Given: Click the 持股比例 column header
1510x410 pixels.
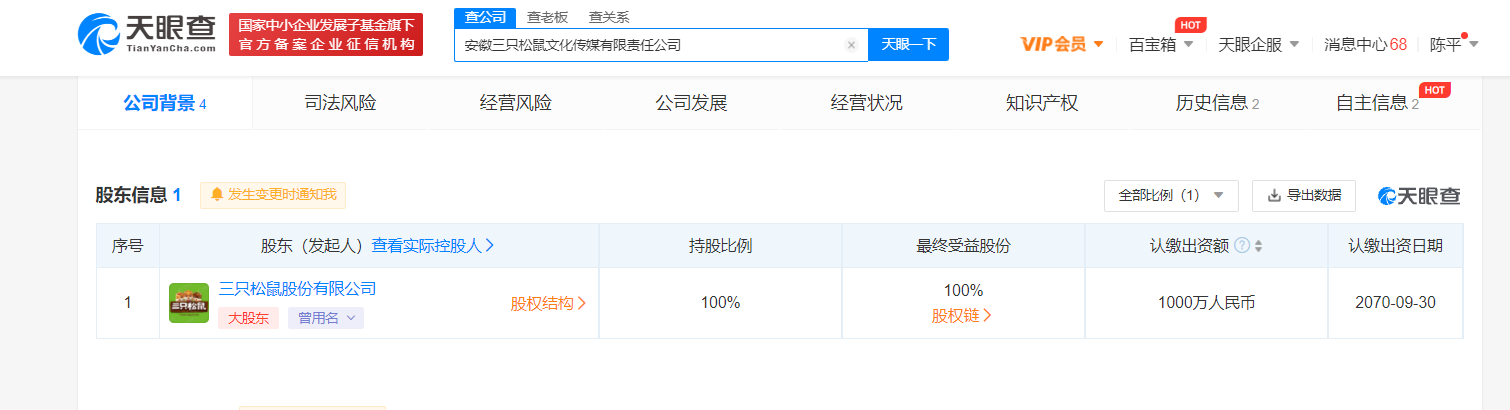Looking at the screenshot, I should point(720,246).
